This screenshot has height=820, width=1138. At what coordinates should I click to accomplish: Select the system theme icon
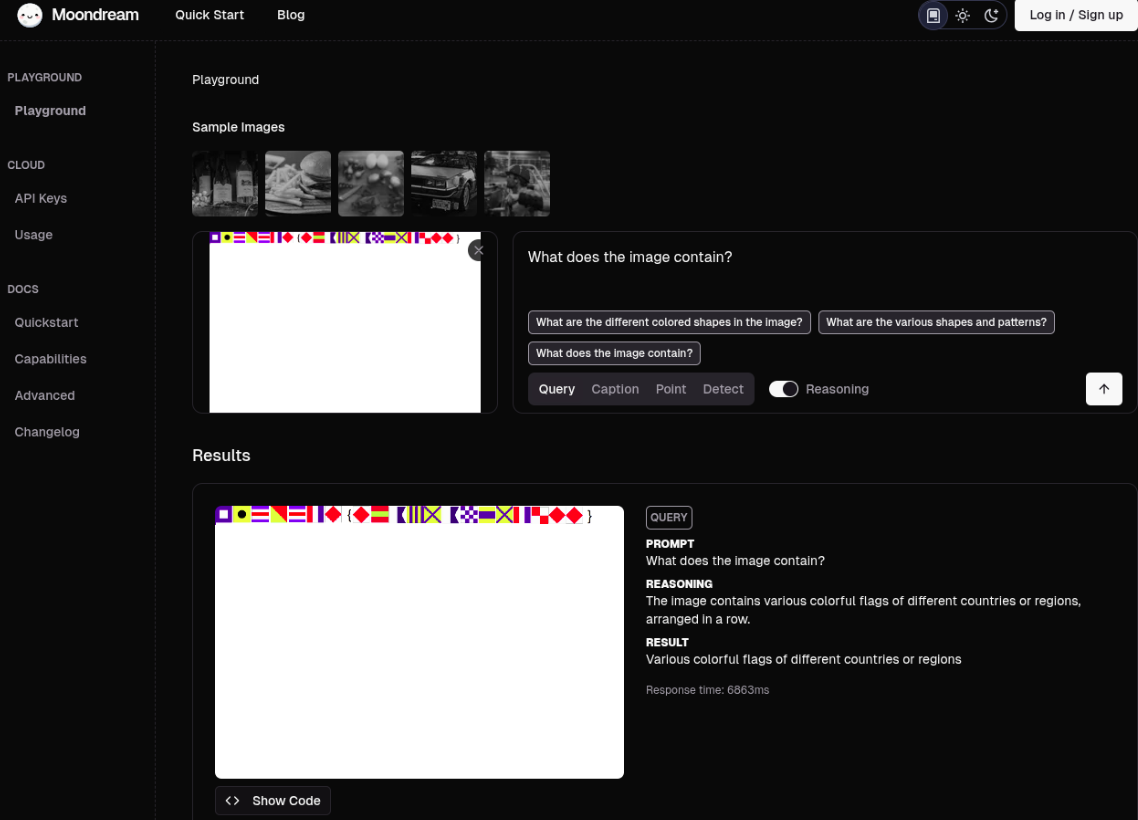click(x=933, y=15)
